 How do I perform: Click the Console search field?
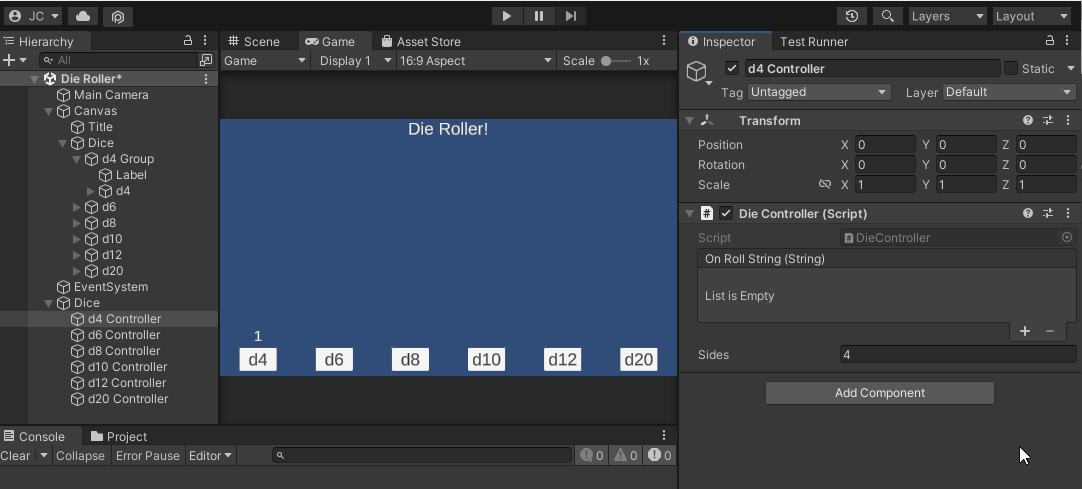click(x=422, y=455)
